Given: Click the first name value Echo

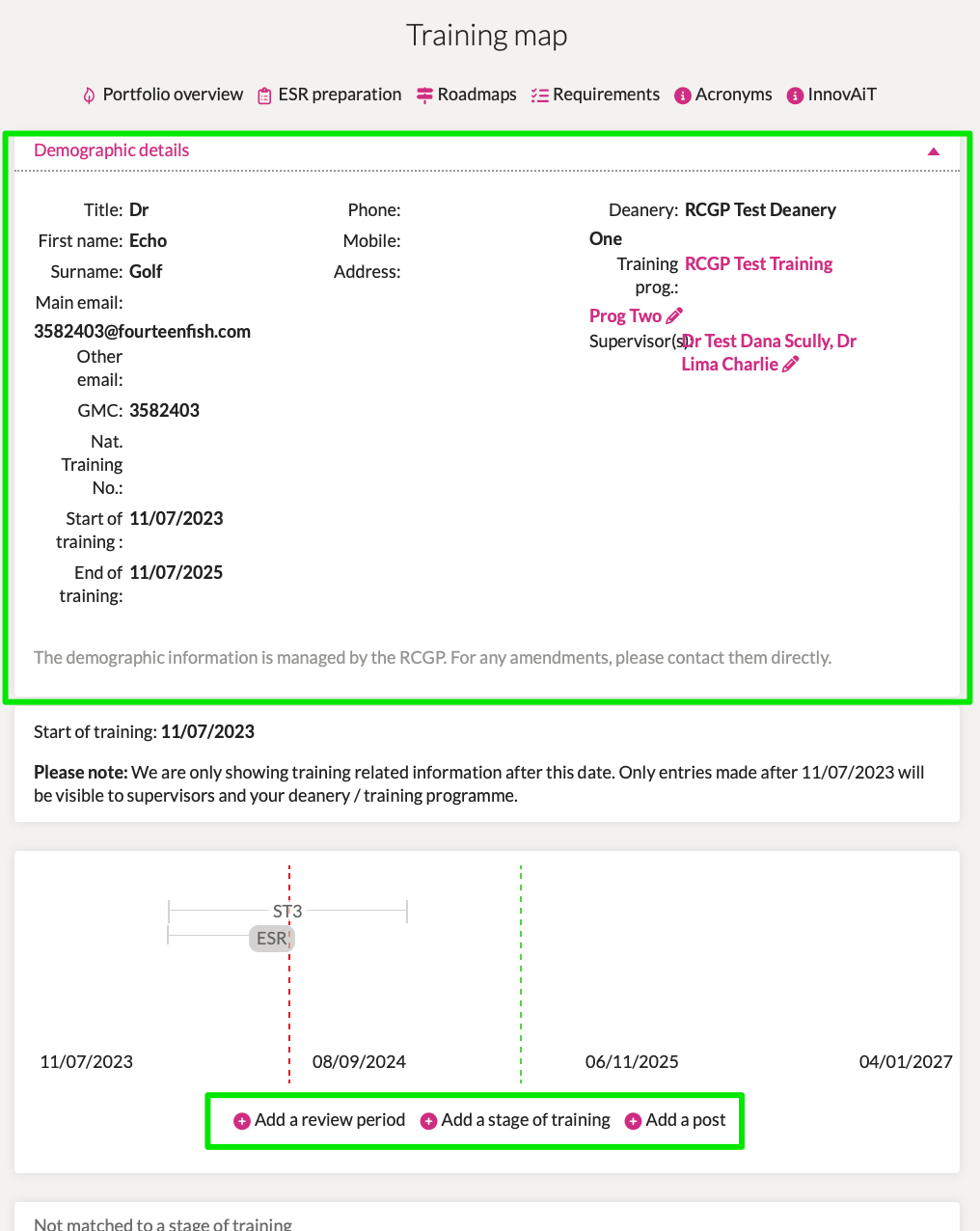Looking at the screenshot, I should click(x=149, y=241).
